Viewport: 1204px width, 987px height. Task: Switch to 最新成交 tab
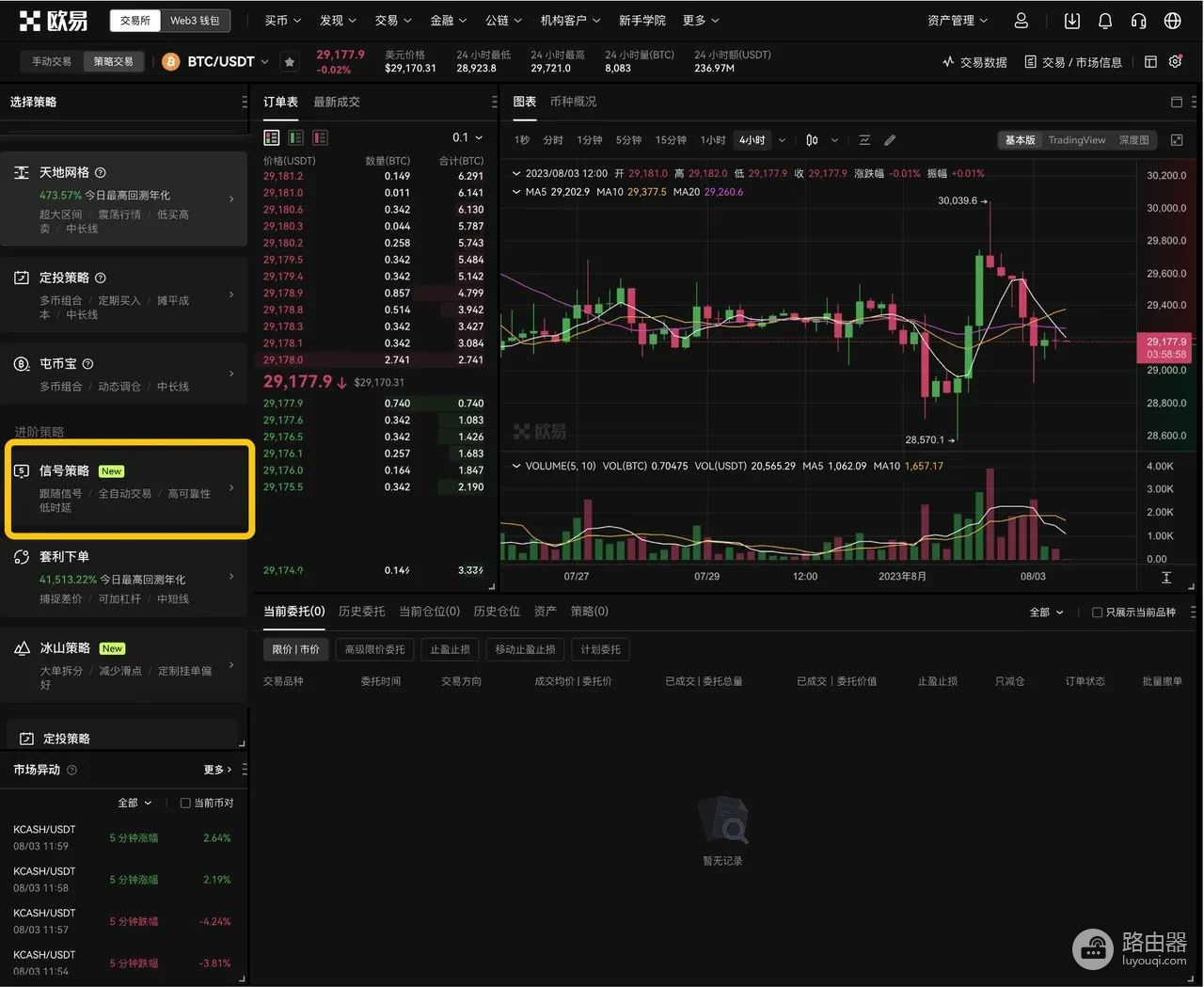(x=337, y=102)
